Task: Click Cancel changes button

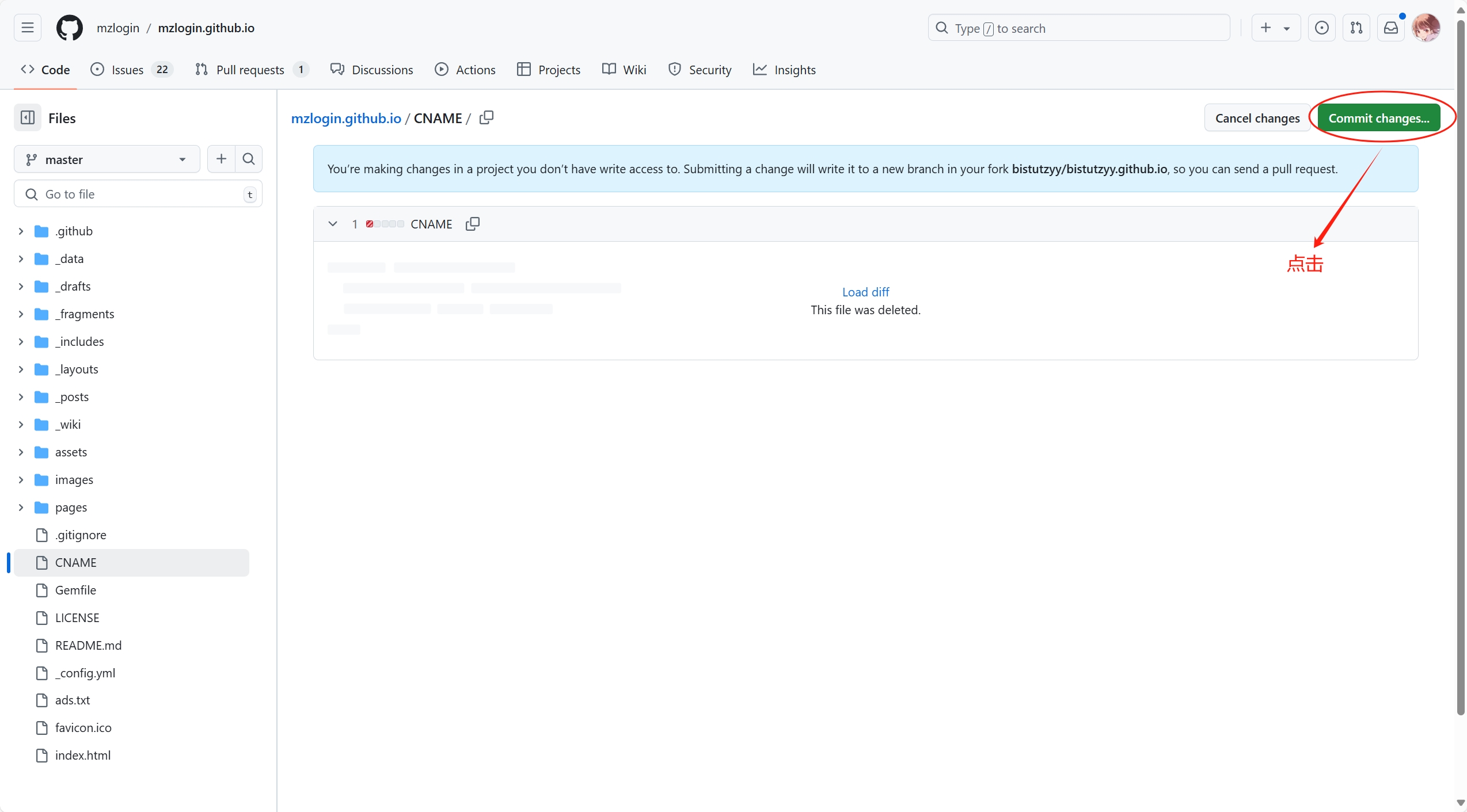Action: tap(1257, 118)
